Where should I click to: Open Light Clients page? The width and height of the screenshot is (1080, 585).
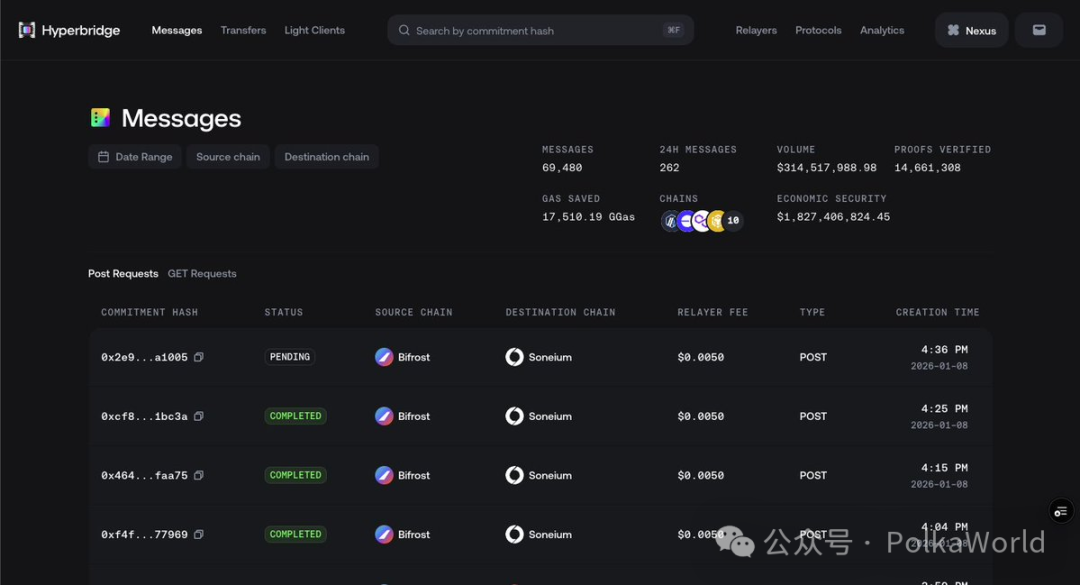[x=315, y=30]
